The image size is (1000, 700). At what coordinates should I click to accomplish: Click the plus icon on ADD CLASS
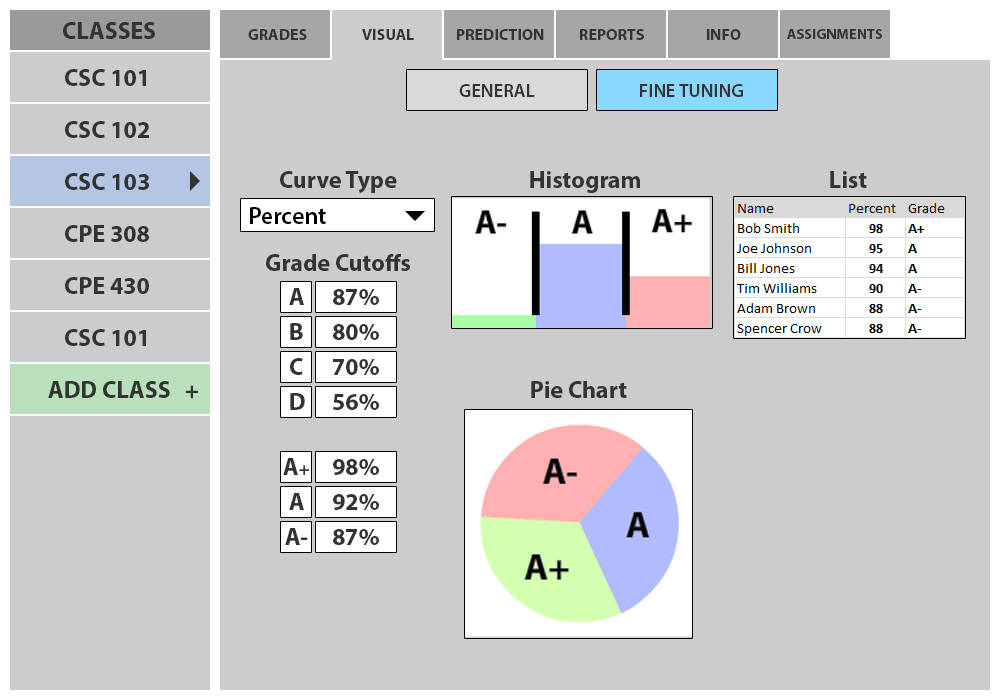pos(192,391)
